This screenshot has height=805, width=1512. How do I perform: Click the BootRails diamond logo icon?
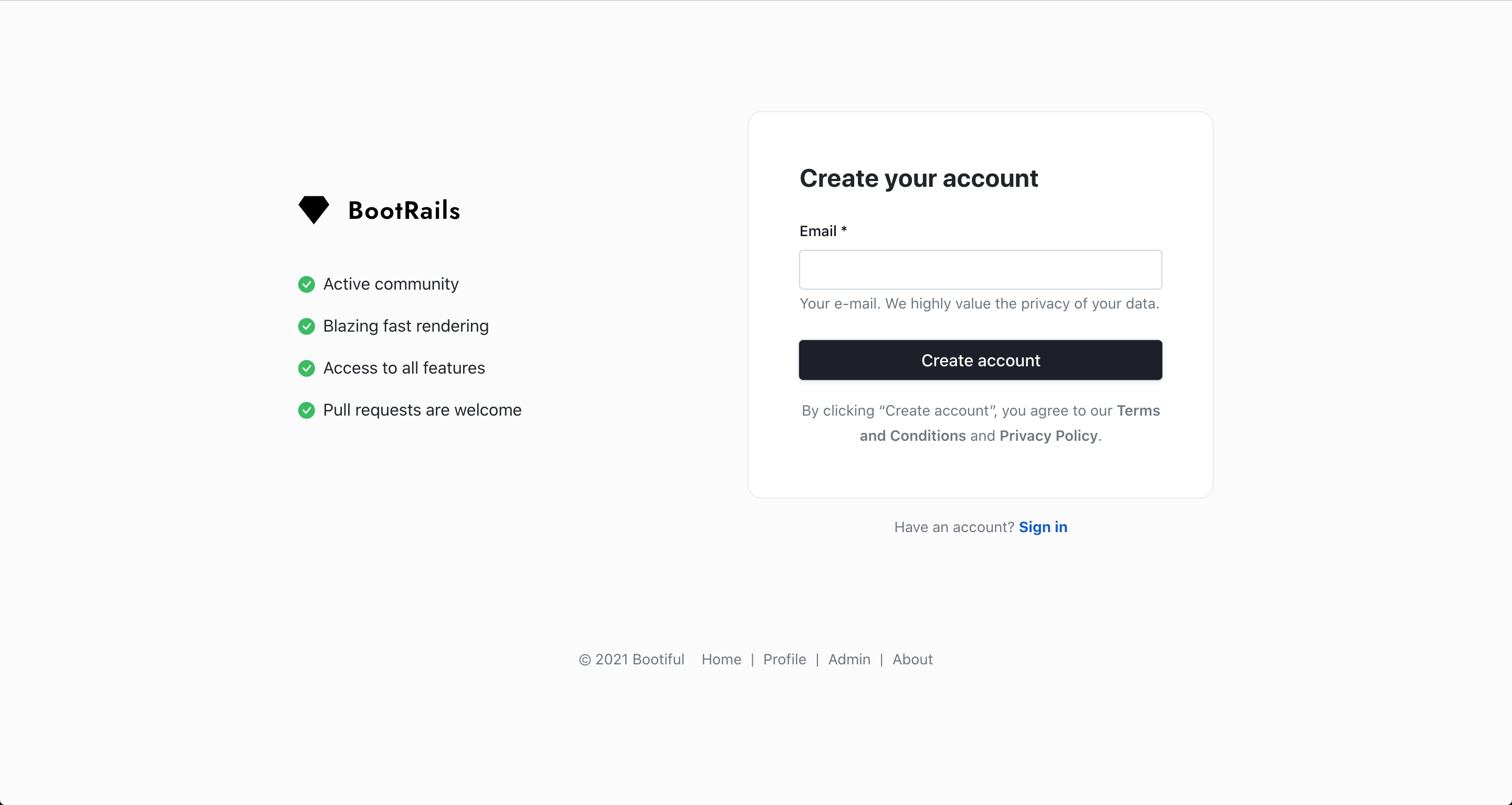(x=313, y=209)
